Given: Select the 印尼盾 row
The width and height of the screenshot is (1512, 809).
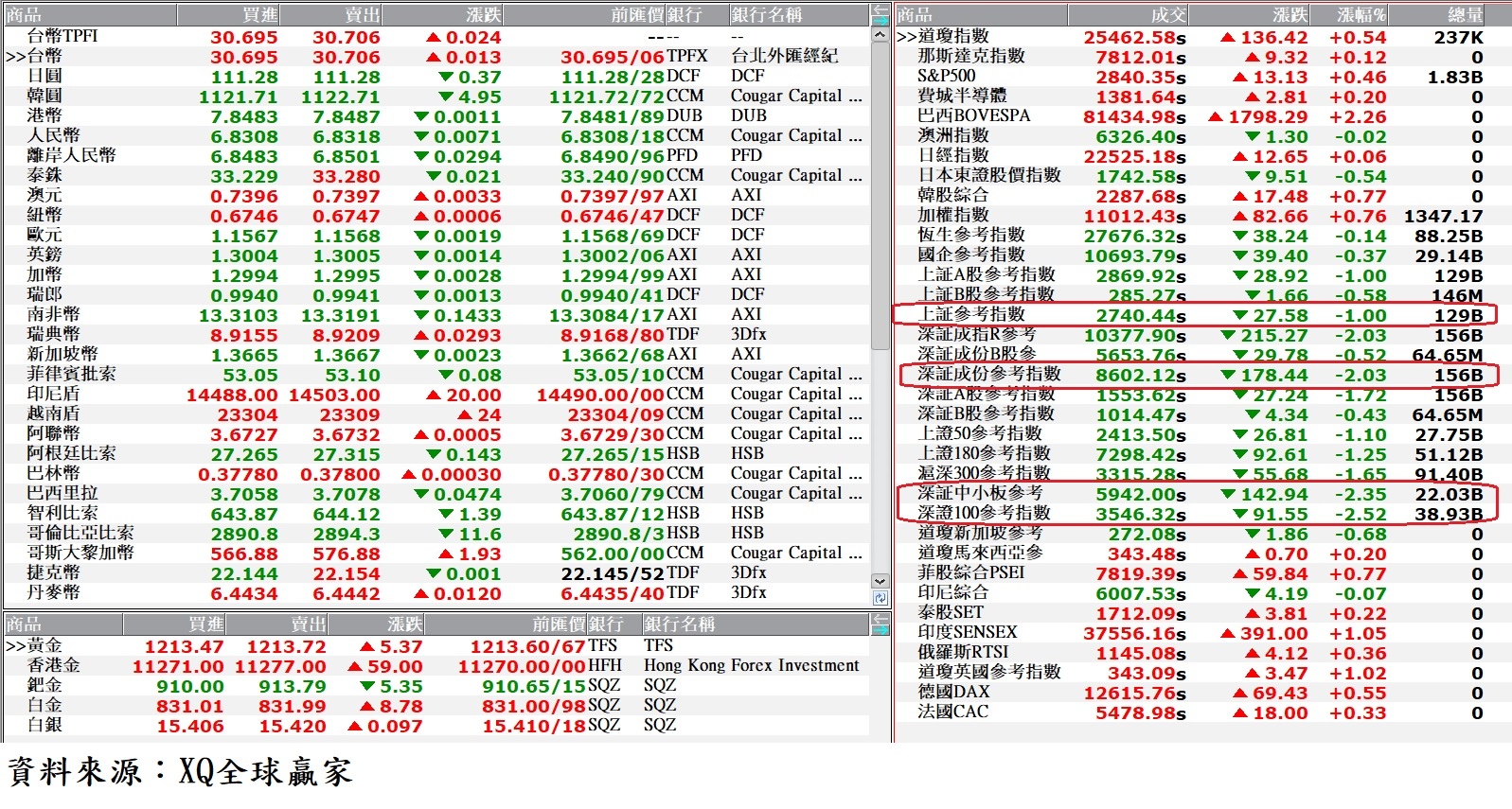Looking at the screenshot, I should click(x=436, y=394).
